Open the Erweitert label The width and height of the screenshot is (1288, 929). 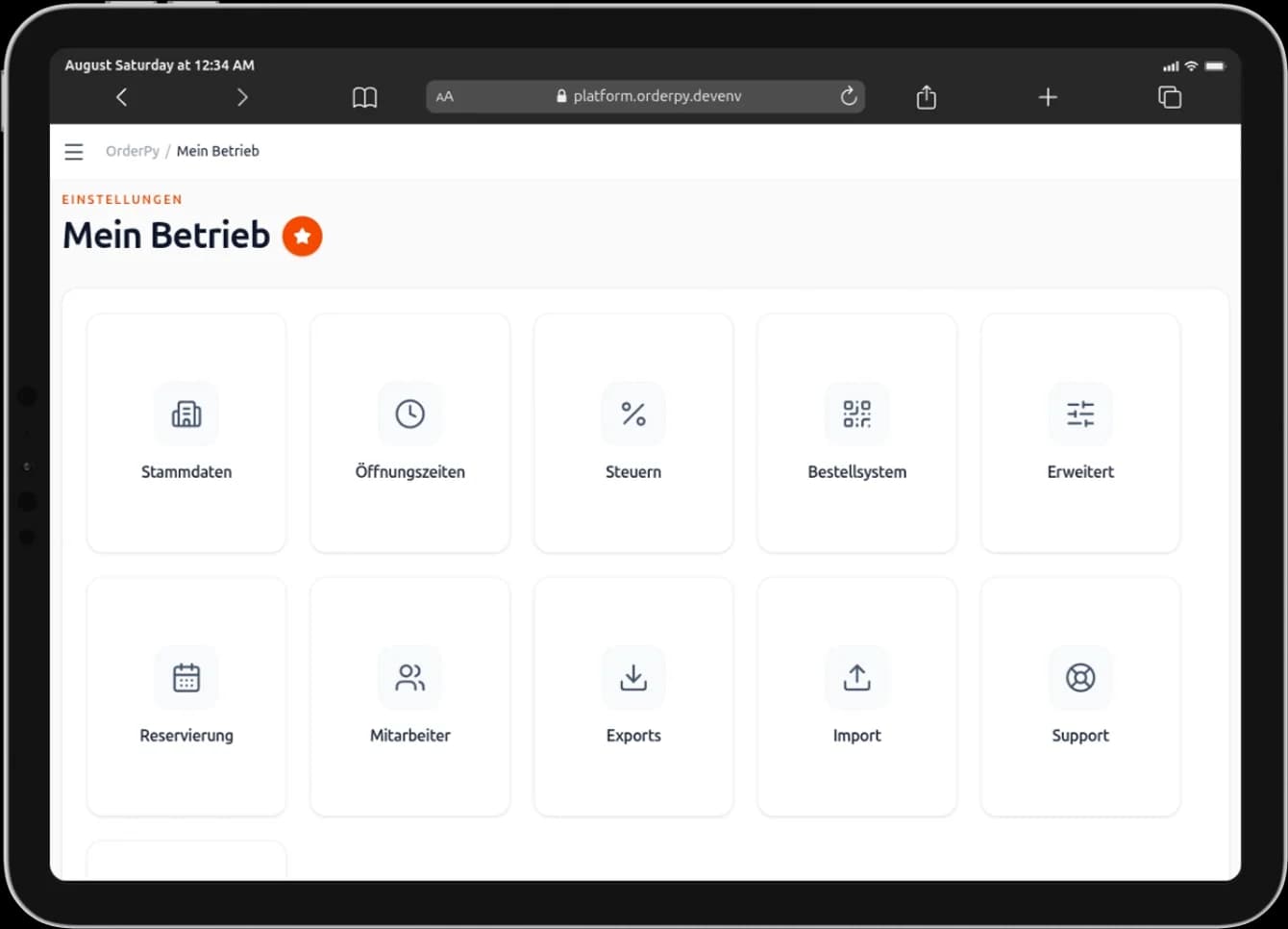pos(1080,472)
